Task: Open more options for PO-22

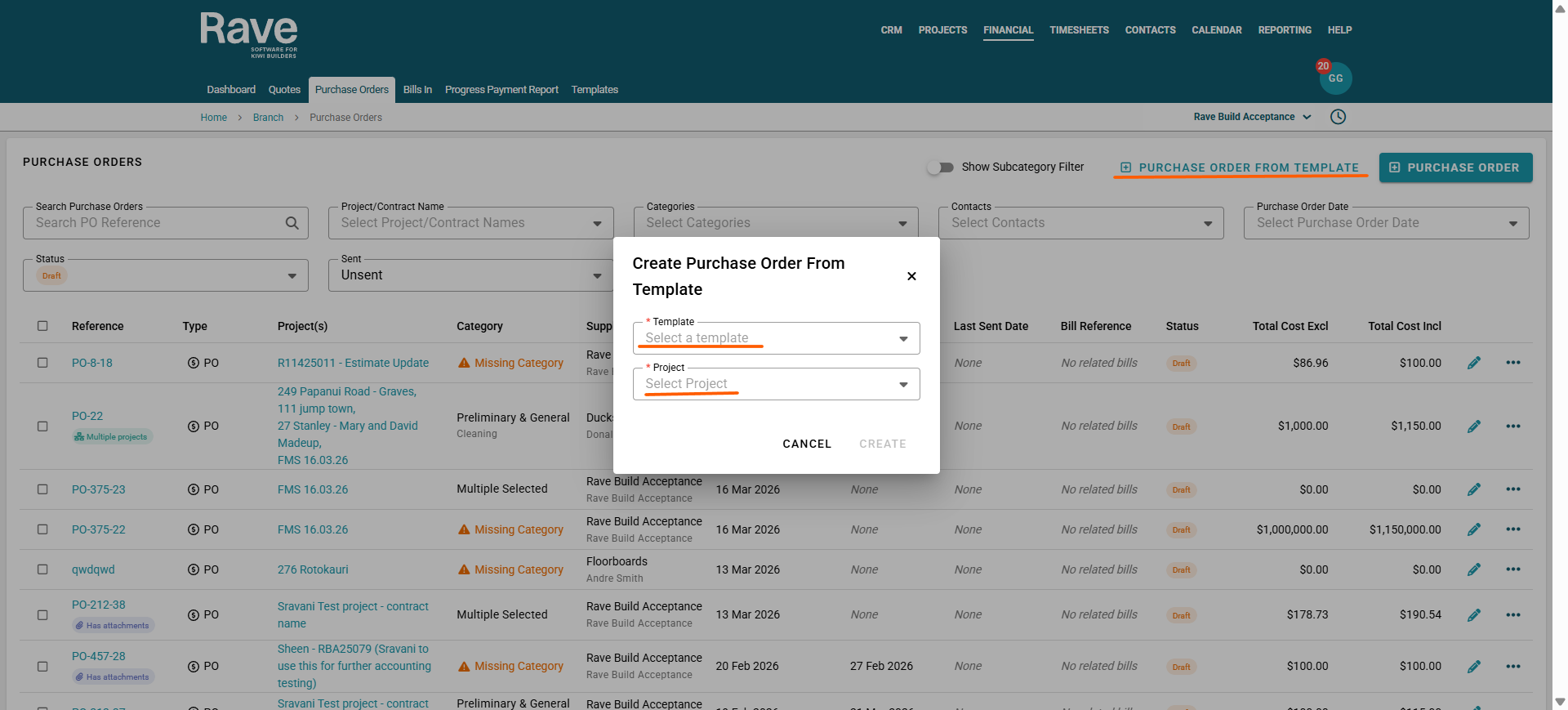Action: tap(1512, 426)
